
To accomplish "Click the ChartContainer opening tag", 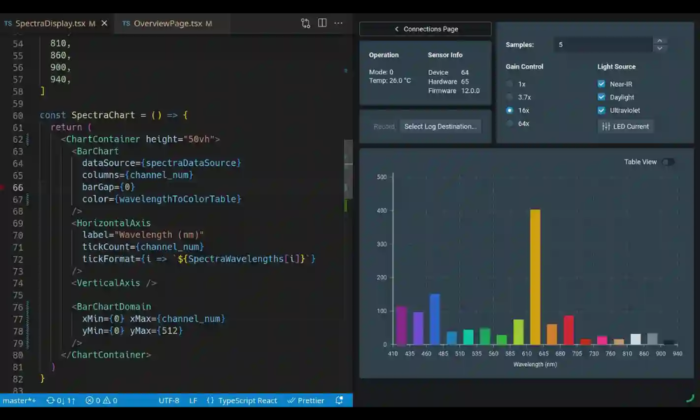I will [x=103, y=139].
